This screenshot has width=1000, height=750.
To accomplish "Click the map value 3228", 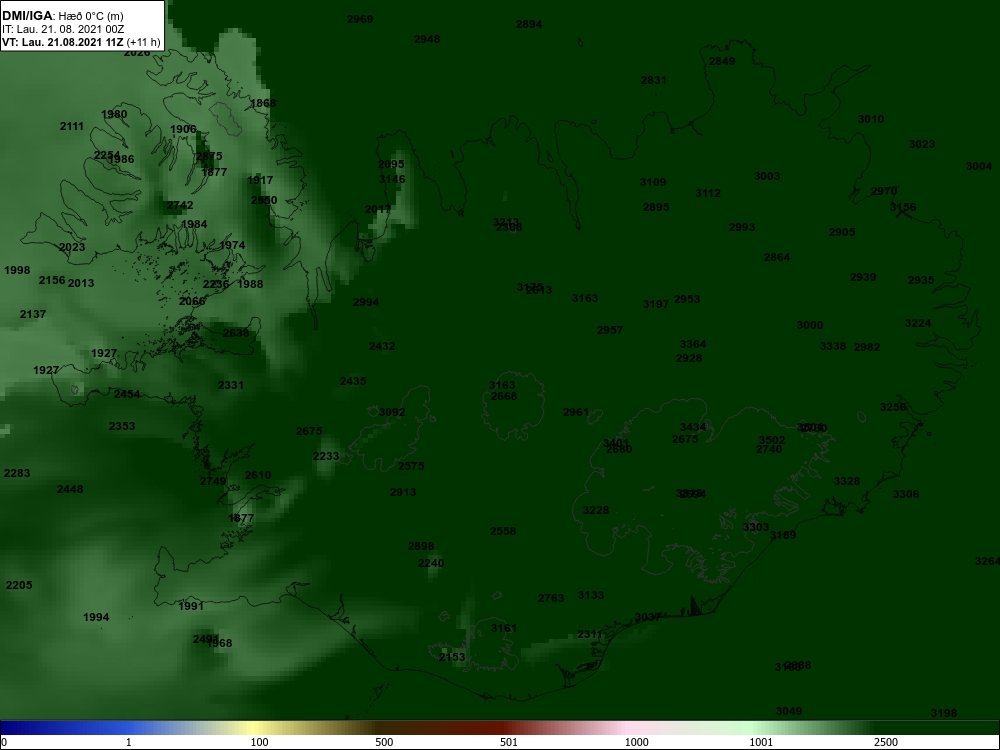I will click(596, 510).
